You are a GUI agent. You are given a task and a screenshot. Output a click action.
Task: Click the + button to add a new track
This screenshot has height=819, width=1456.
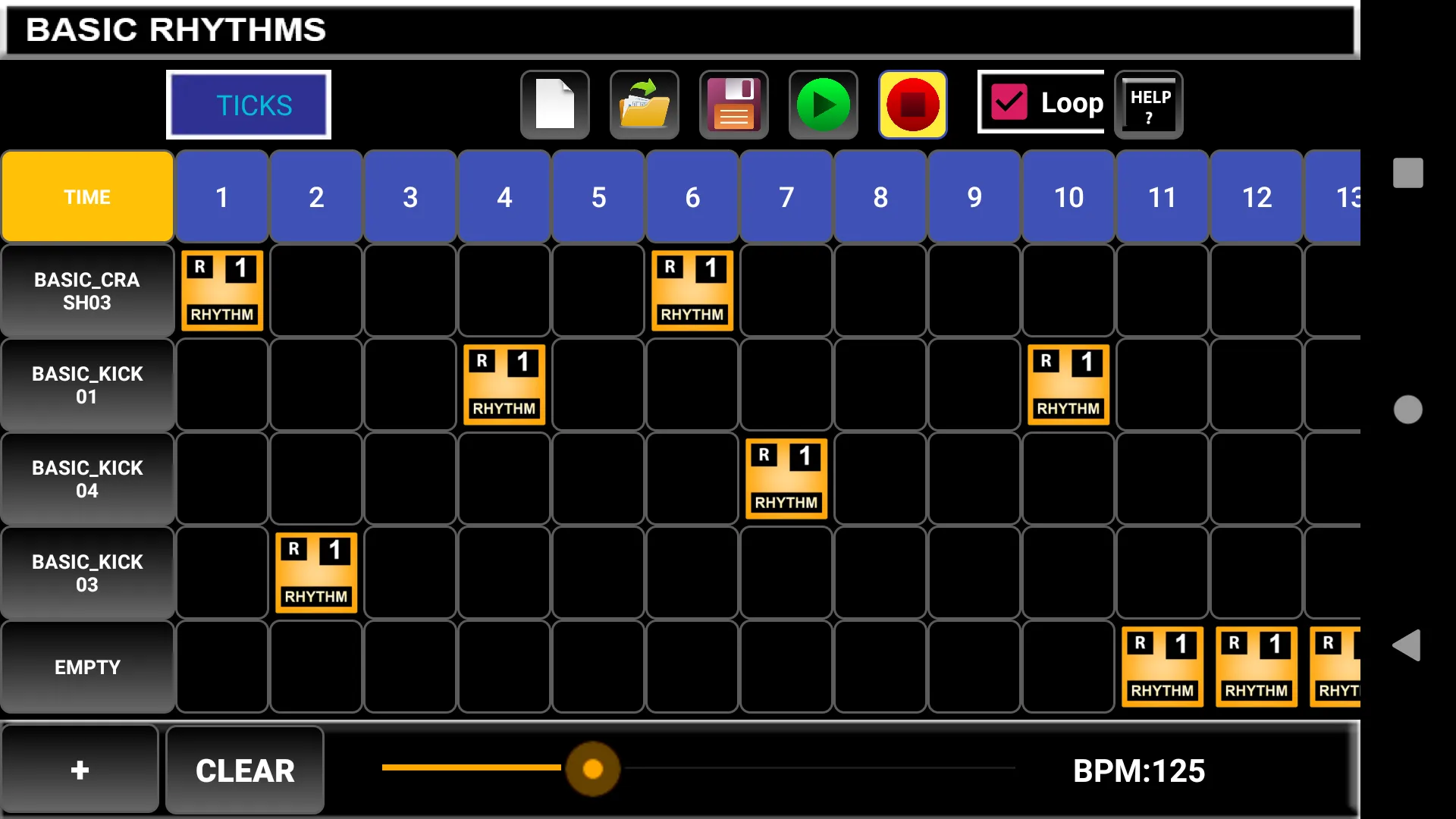pyautogui.click(x=80, y=770)
